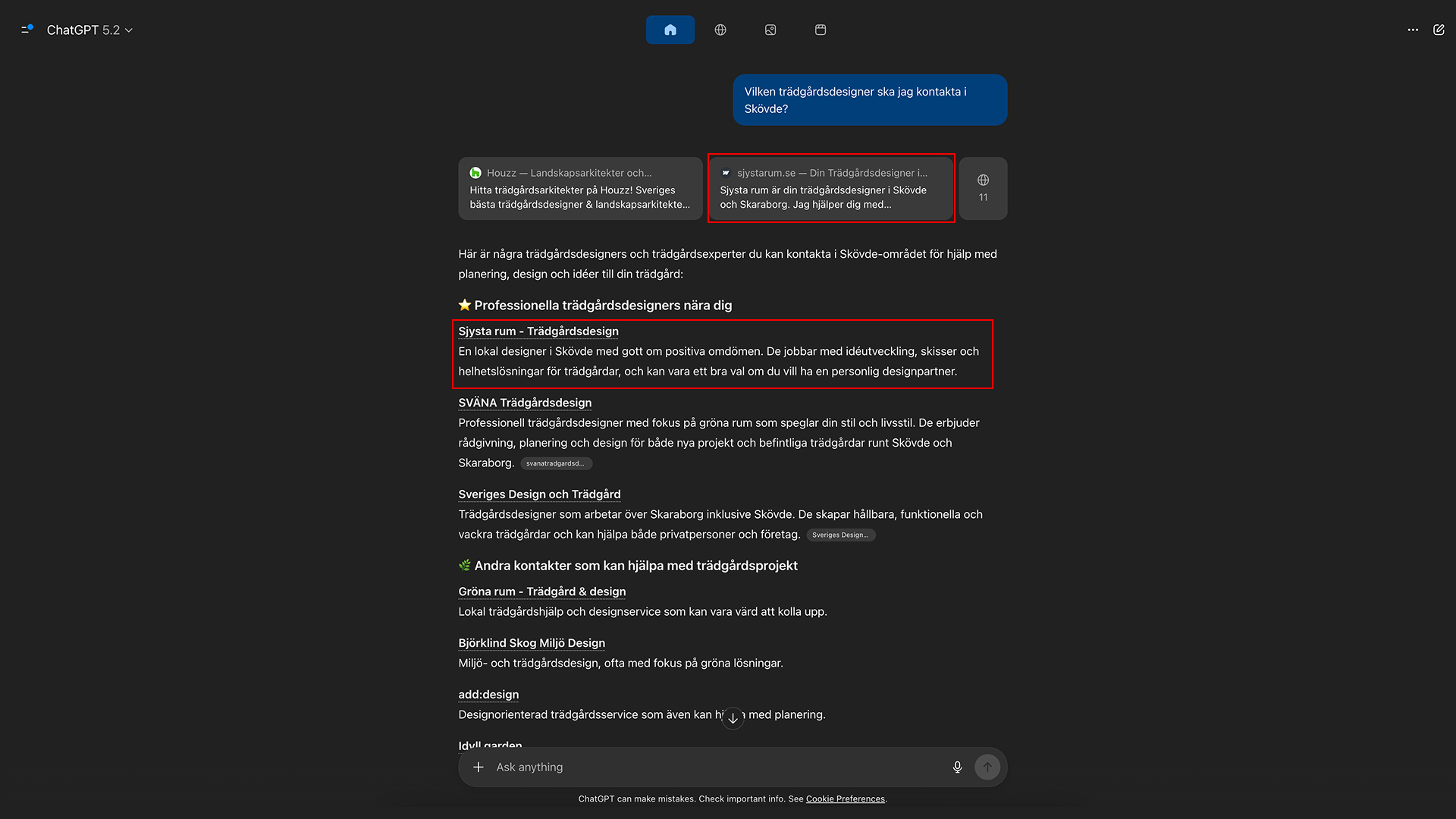The height and width of the screenshot is (819, 1456).
Task: Click the microphone dictation icon
Action: (957, 767)
